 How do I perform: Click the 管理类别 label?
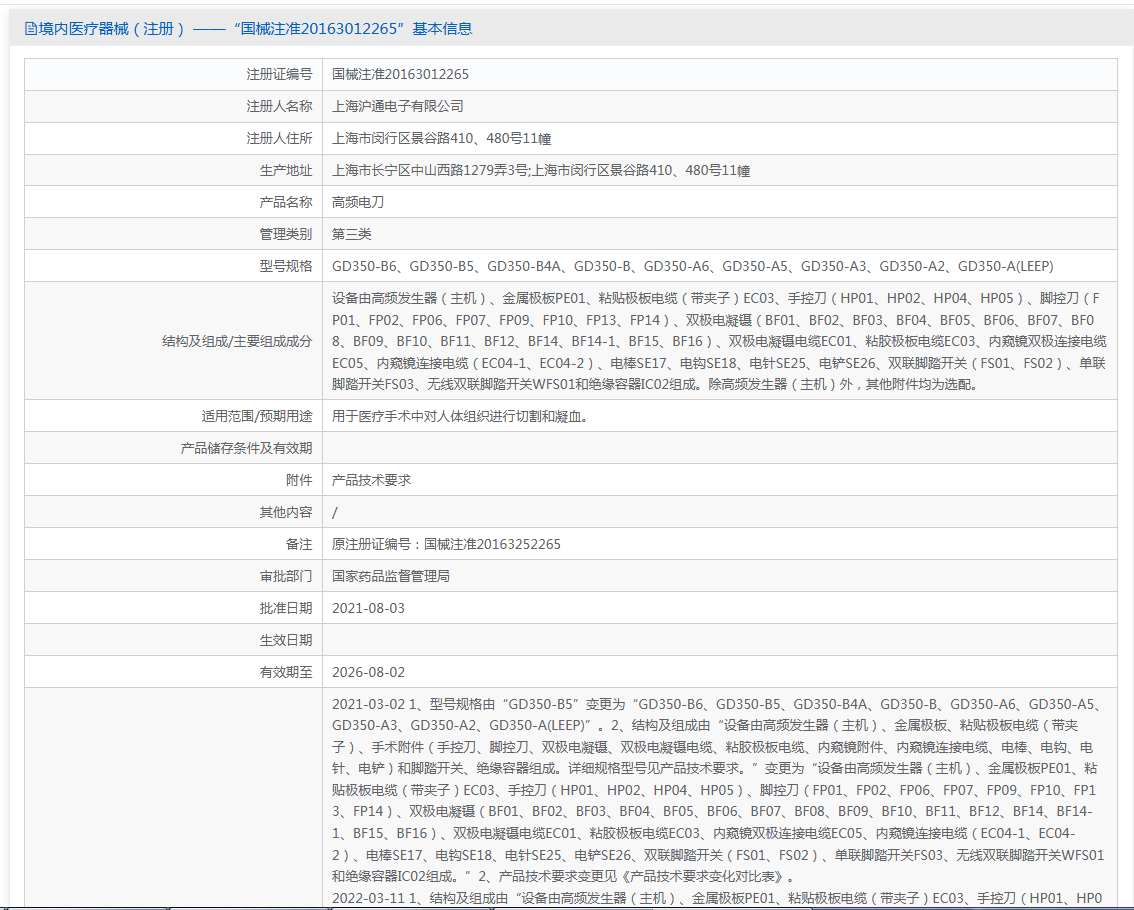coord(286,234)
